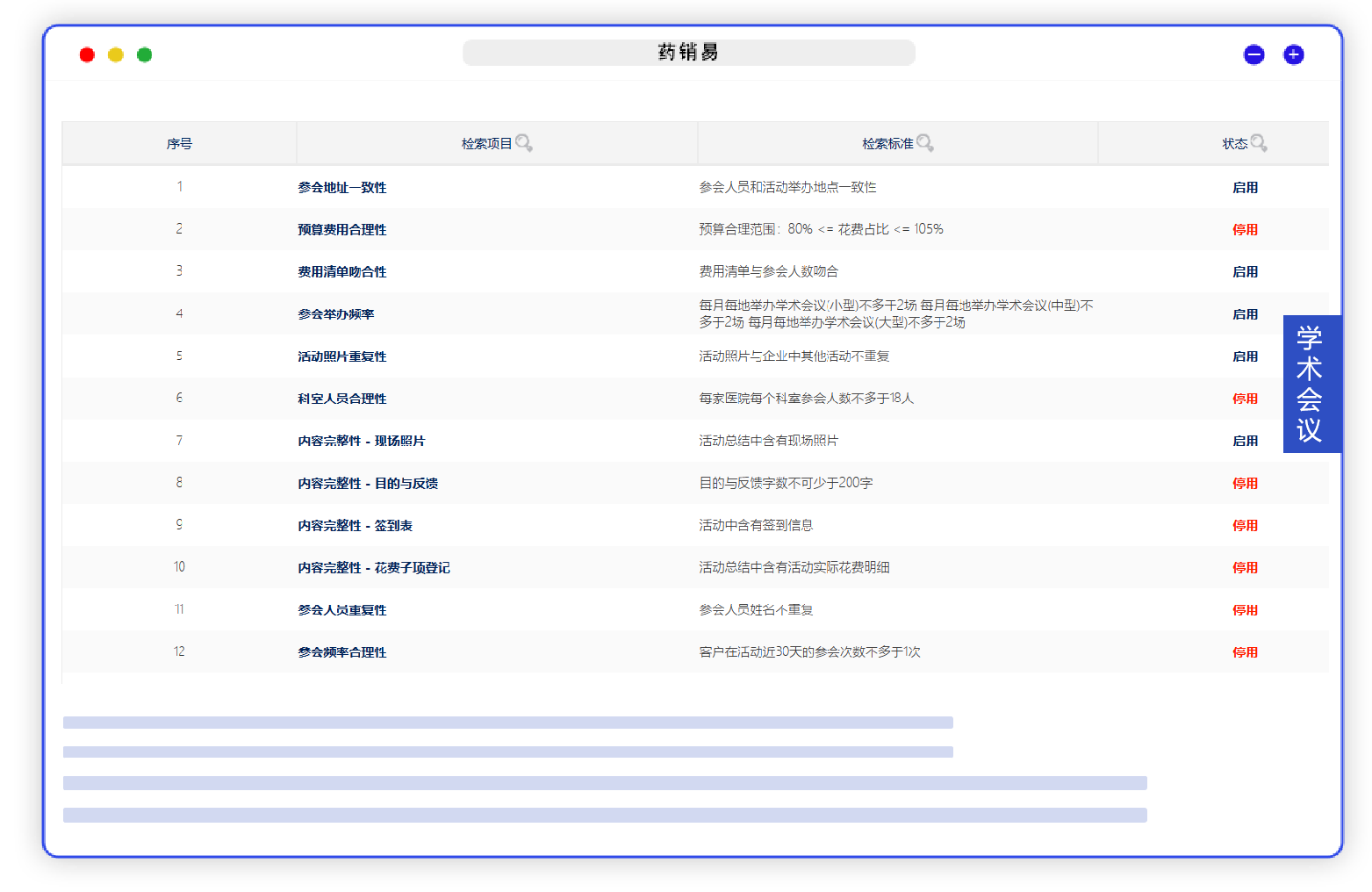1372x892 pixels.
Task: Click the green traffic-light dot
Action: pyautogui.click(x=144, y=54)
